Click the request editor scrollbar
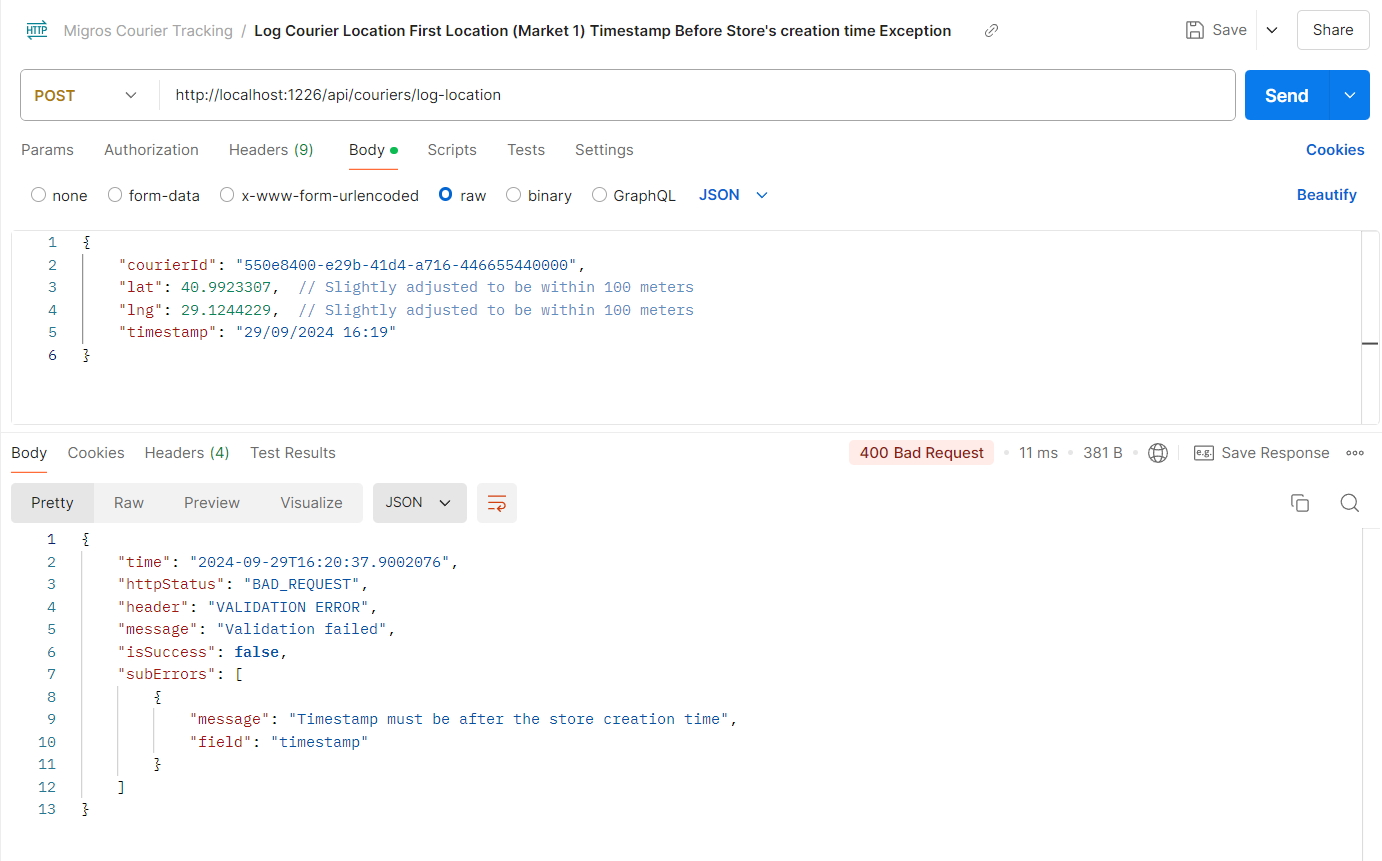The width and height of the screenshot is (1382, 861). [1370, 327]
